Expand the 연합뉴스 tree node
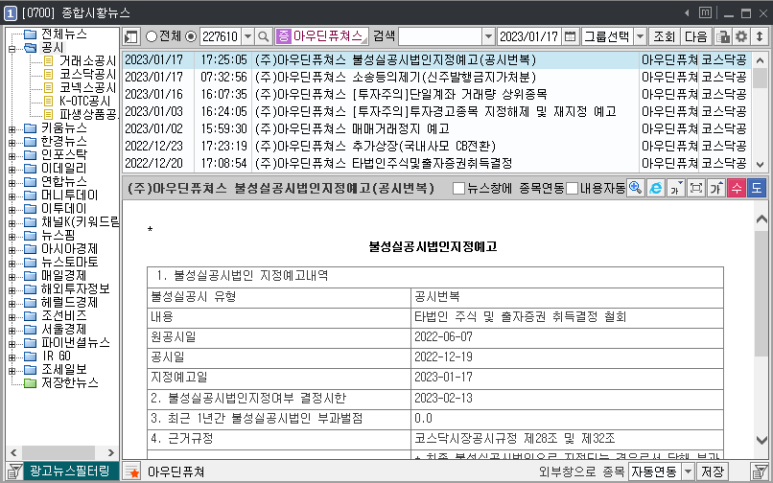Image resolution: width=773 pixels, height=483 pixels. (x=12, y=182)
